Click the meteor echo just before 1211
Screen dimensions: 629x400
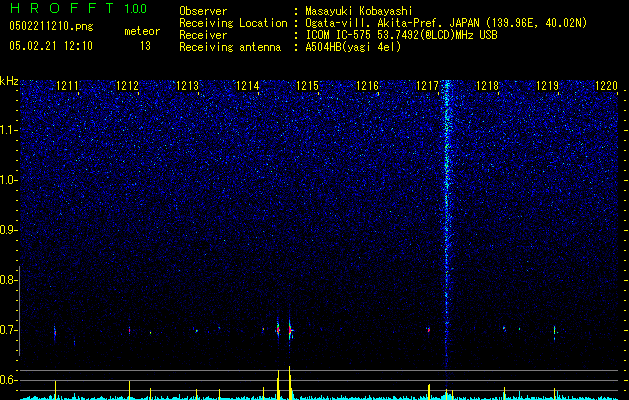coord(55,332)
